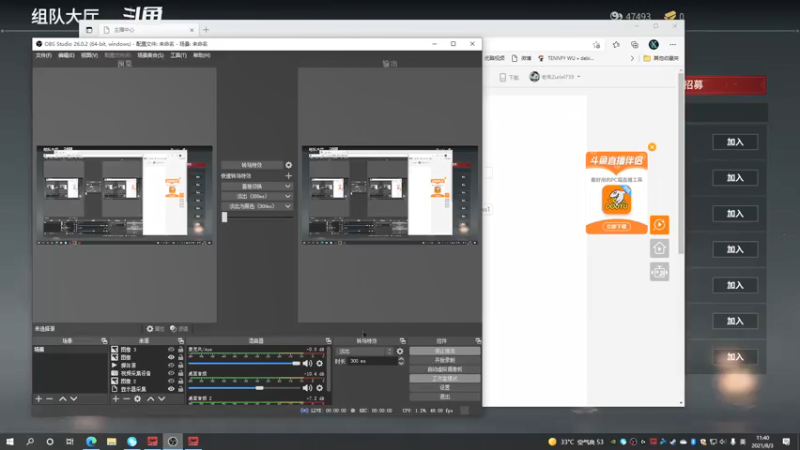Remove the selected source with the minus icon
Viewport: 800px width, 450px height.
pos(126,398)
